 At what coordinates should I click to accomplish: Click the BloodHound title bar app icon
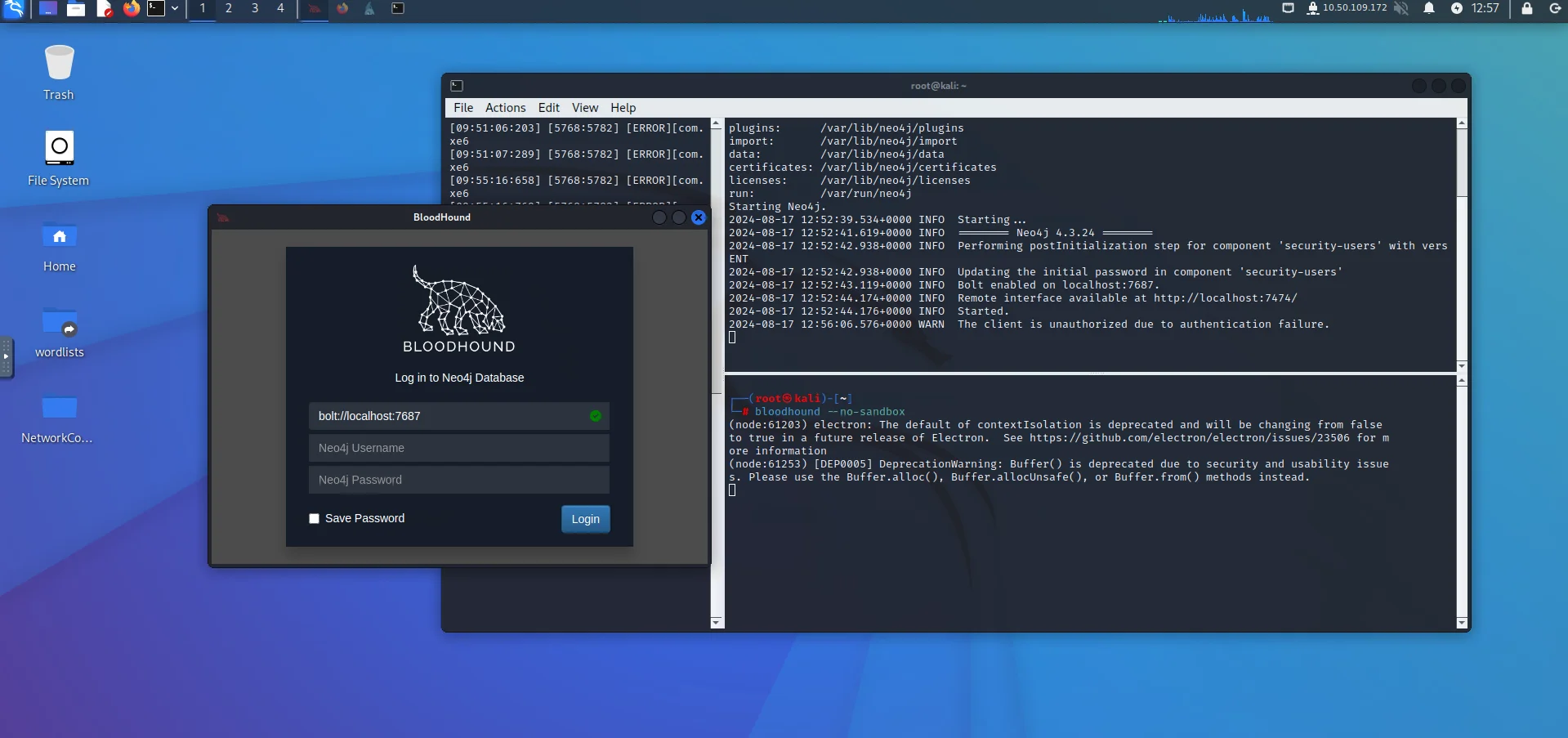(223, 217)
